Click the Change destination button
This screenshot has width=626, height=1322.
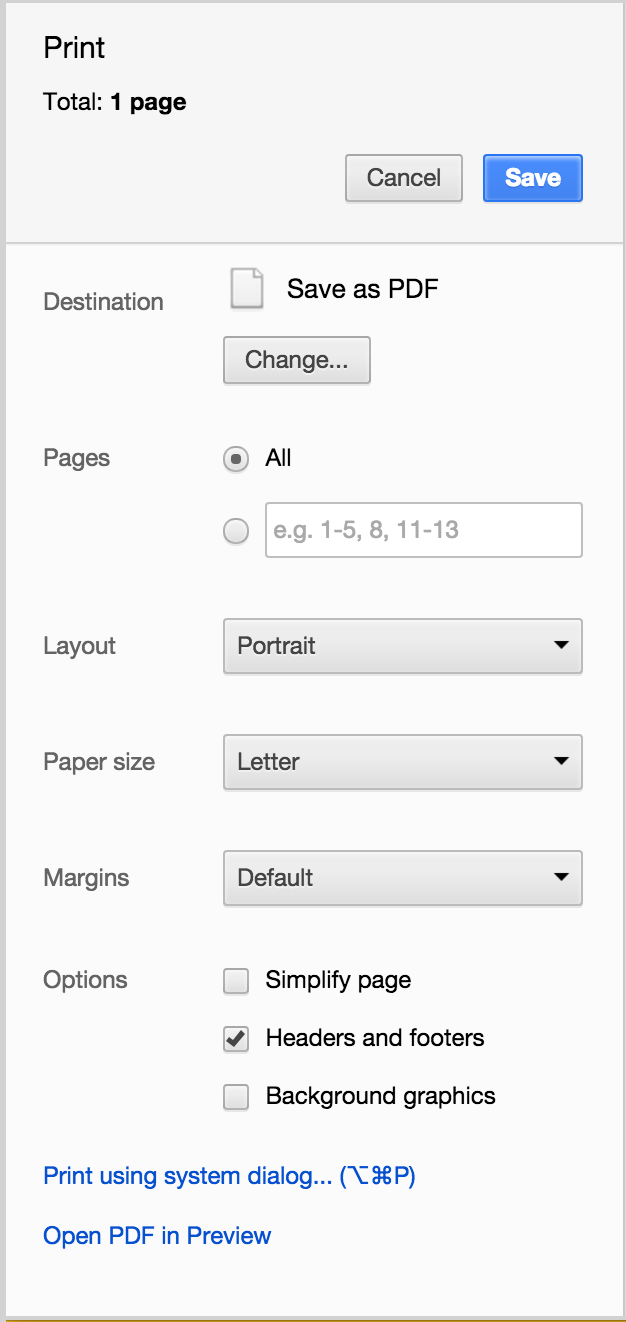coord(296,360)
